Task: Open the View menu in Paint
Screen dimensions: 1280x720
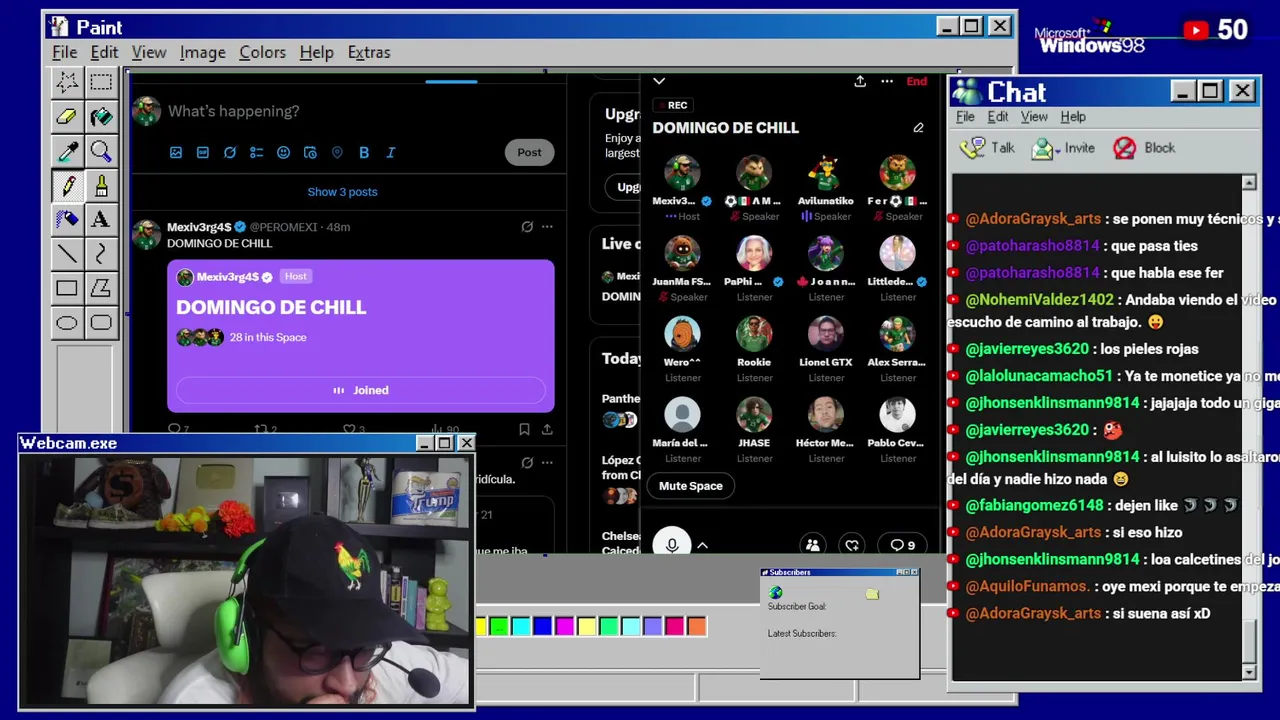Action: pos(149,52)
